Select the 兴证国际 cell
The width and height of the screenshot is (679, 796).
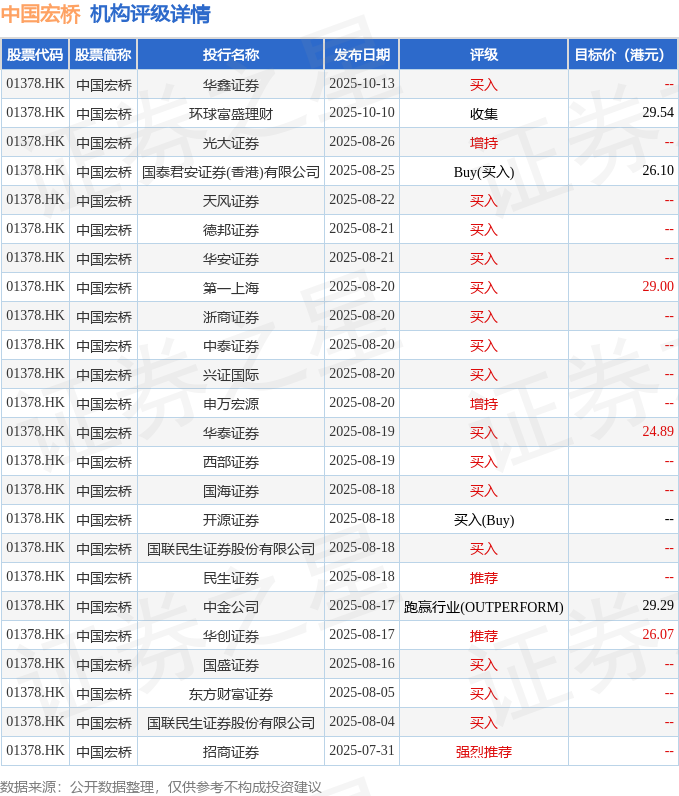[x=231, y=374]
